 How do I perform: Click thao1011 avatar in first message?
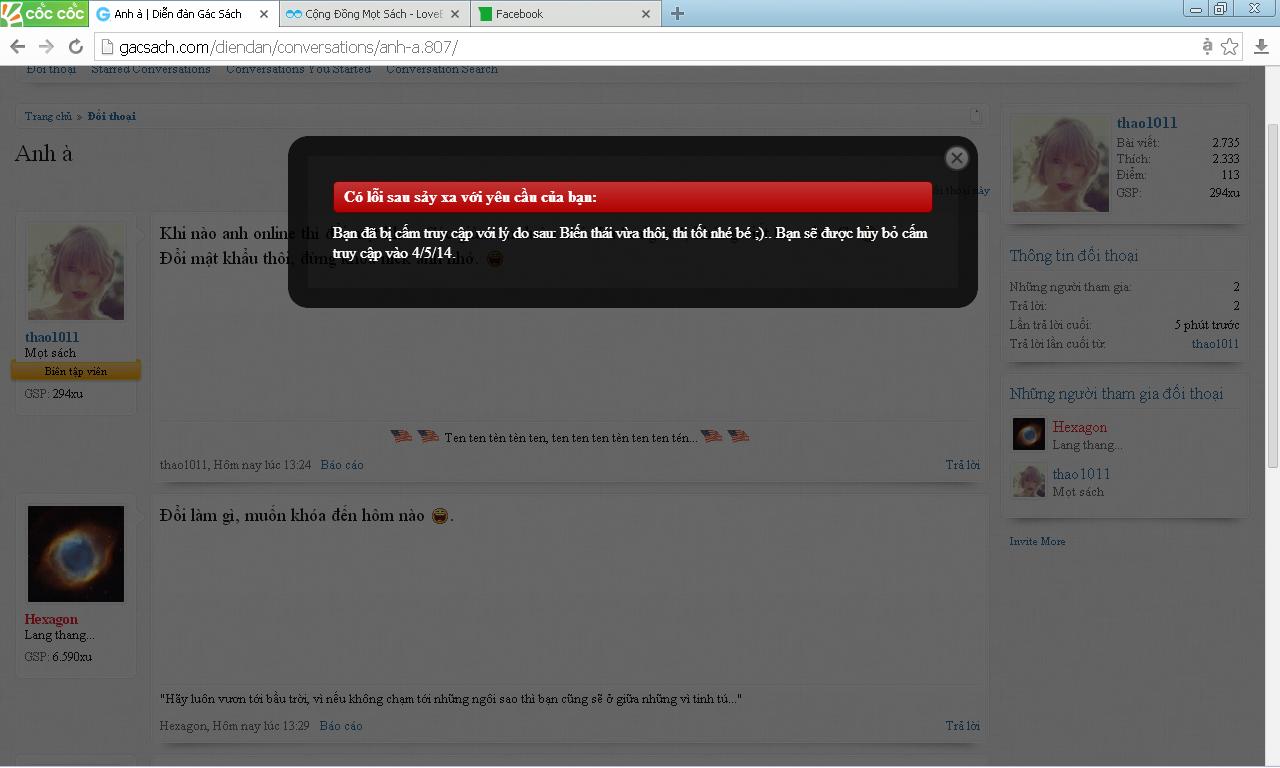pyautogui.click(x=76, y=272)
